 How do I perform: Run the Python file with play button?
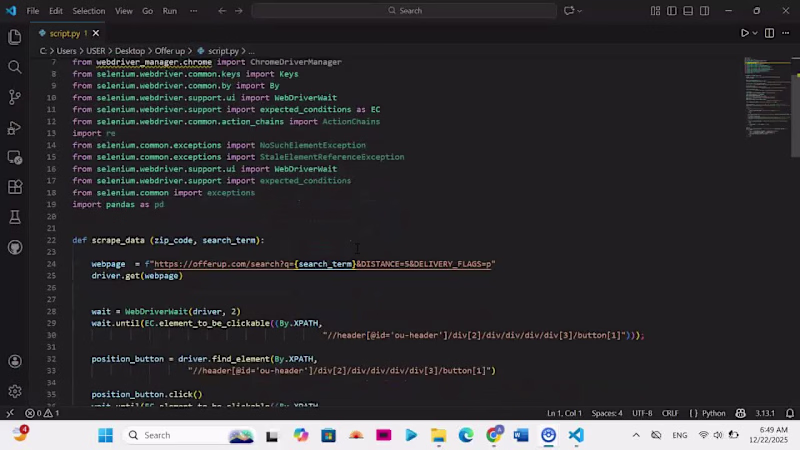744,33
